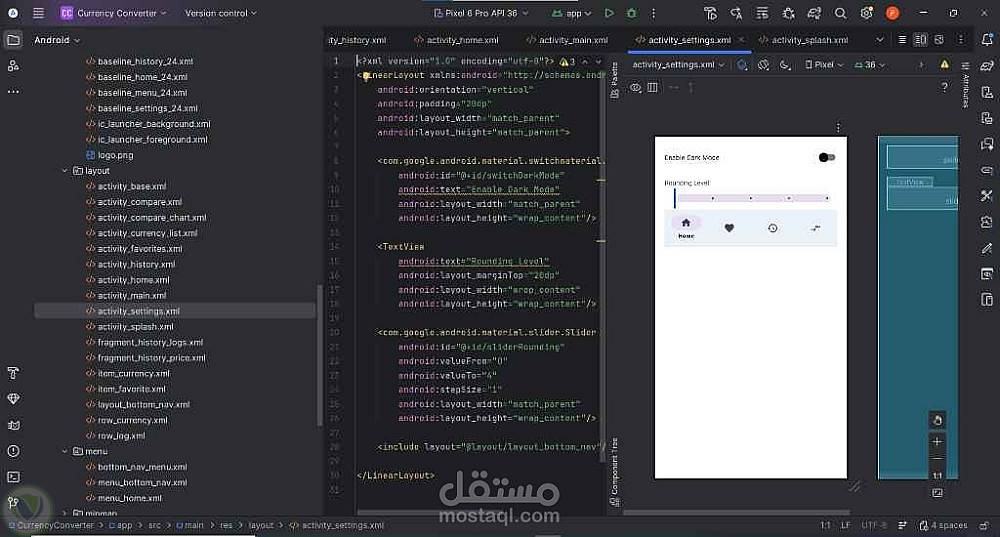Open the App Quality Insights tool window
This screenshot has height=537, width=1000.
pyautogui.click(x=13, y=399)
